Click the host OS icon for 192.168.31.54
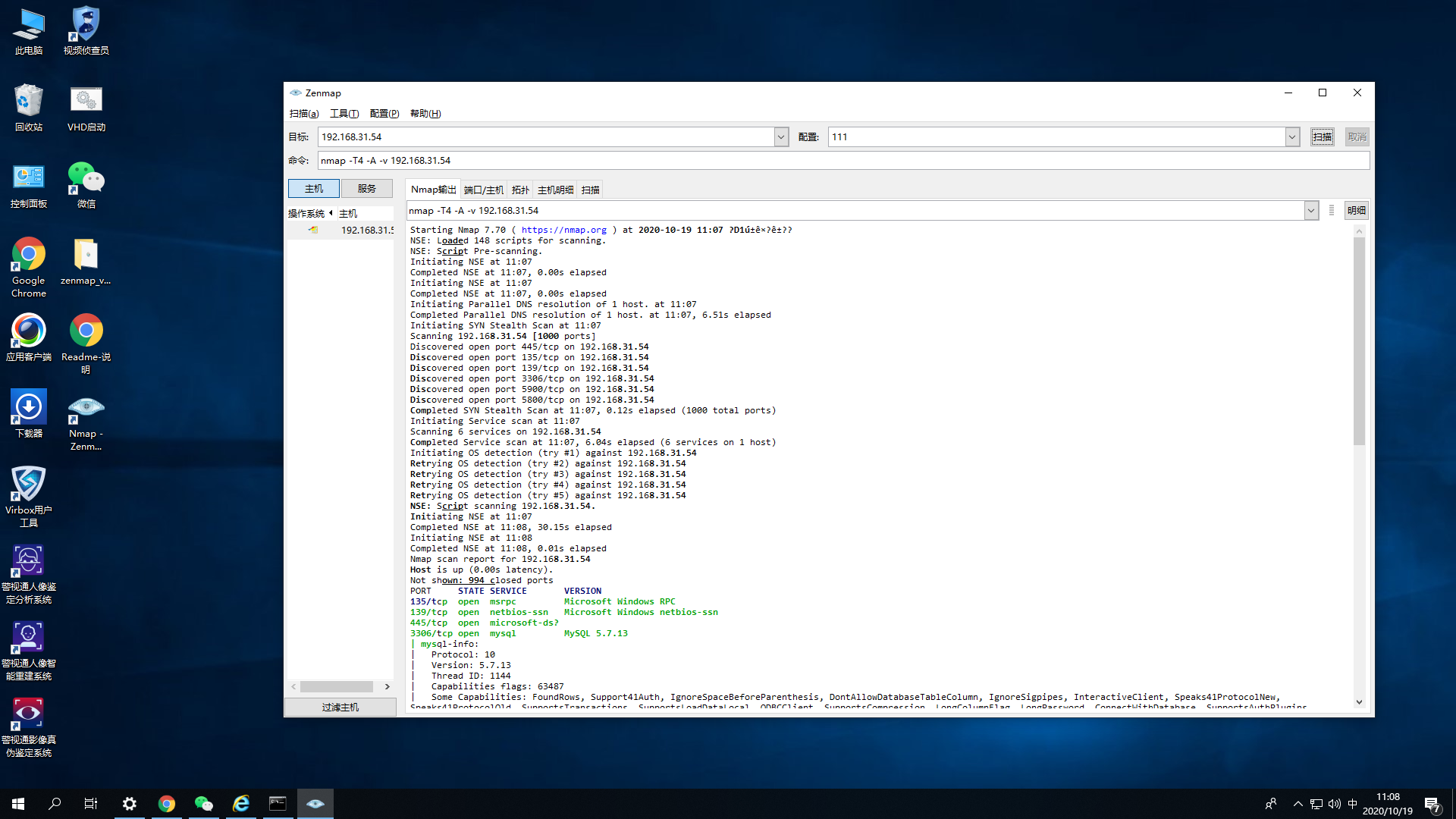This screenshot has height=819, width=1456. (313, 230)
